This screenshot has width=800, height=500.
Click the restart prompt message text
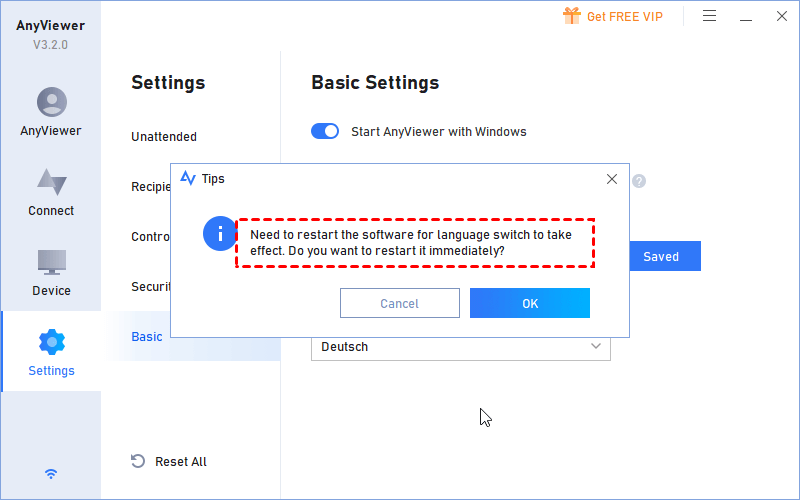click(x=411, y=243)
